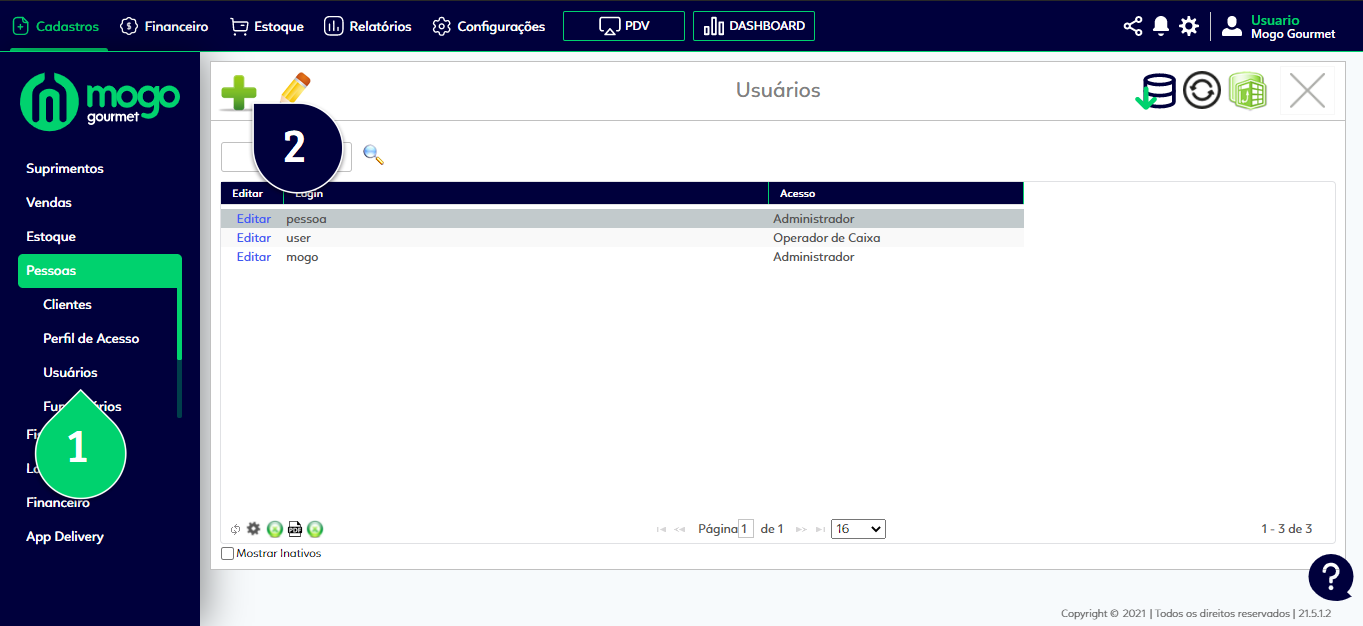The image size is (1363, 626).
Task: Open the Configurações top menu
Action: coord(489,26)
